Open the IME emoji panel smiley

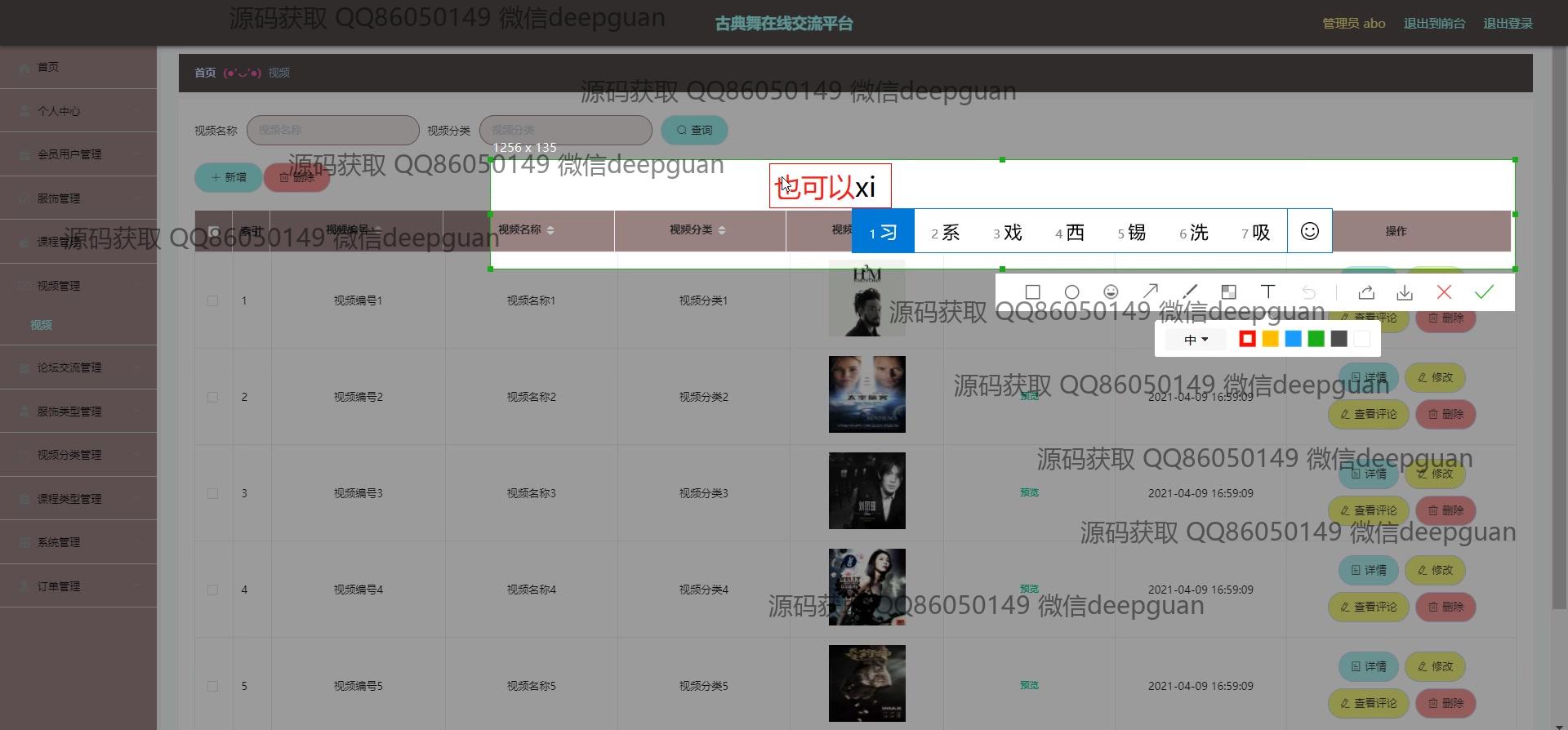point(1310,231)
